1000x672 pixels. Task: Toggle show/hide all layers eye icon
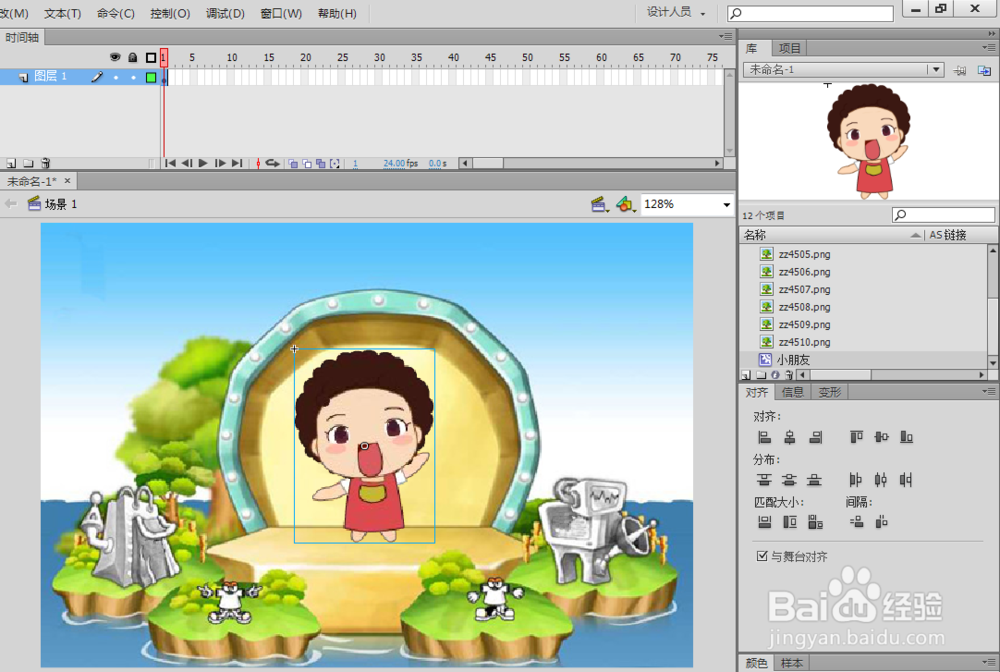[115, 57]
